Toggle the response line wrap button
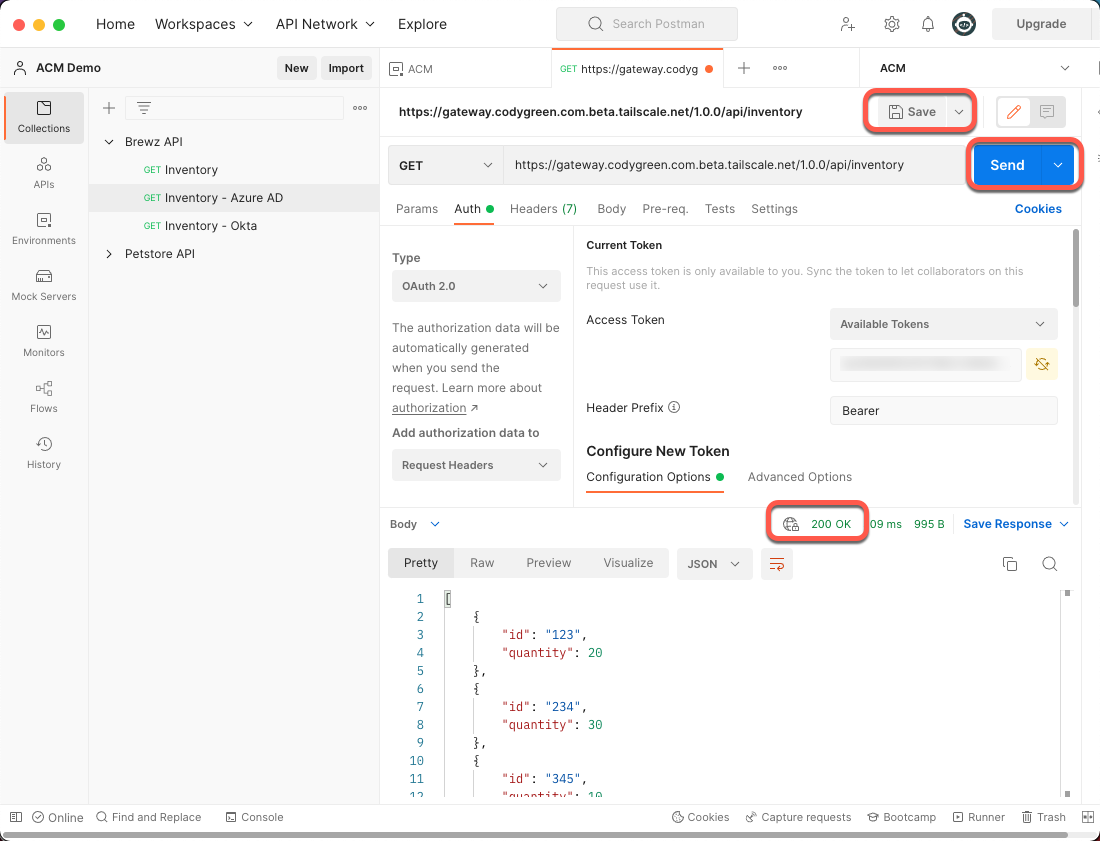1100x841 pixels. coord(777,564)
